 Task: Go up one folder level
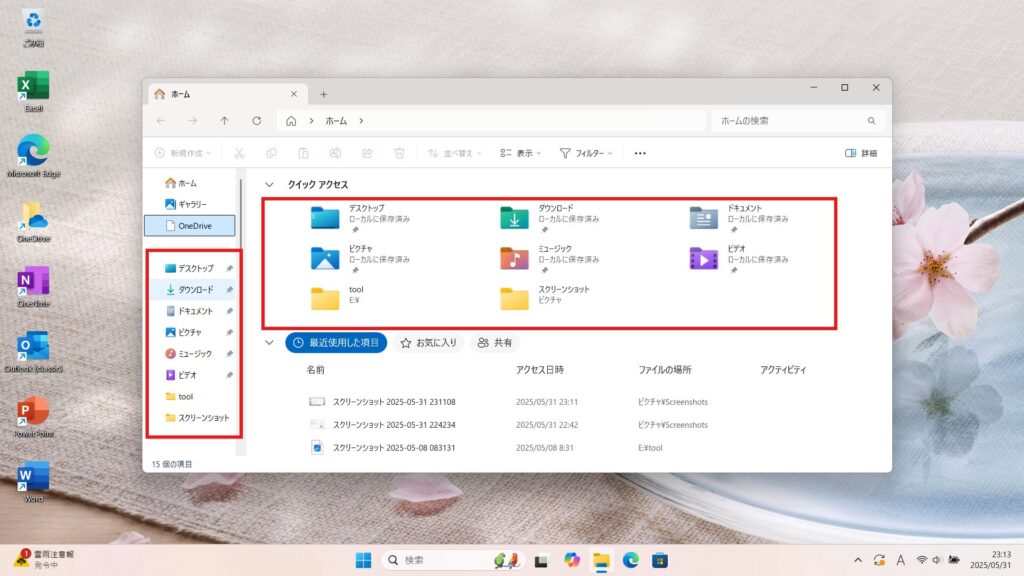click(x=225, y=121)
